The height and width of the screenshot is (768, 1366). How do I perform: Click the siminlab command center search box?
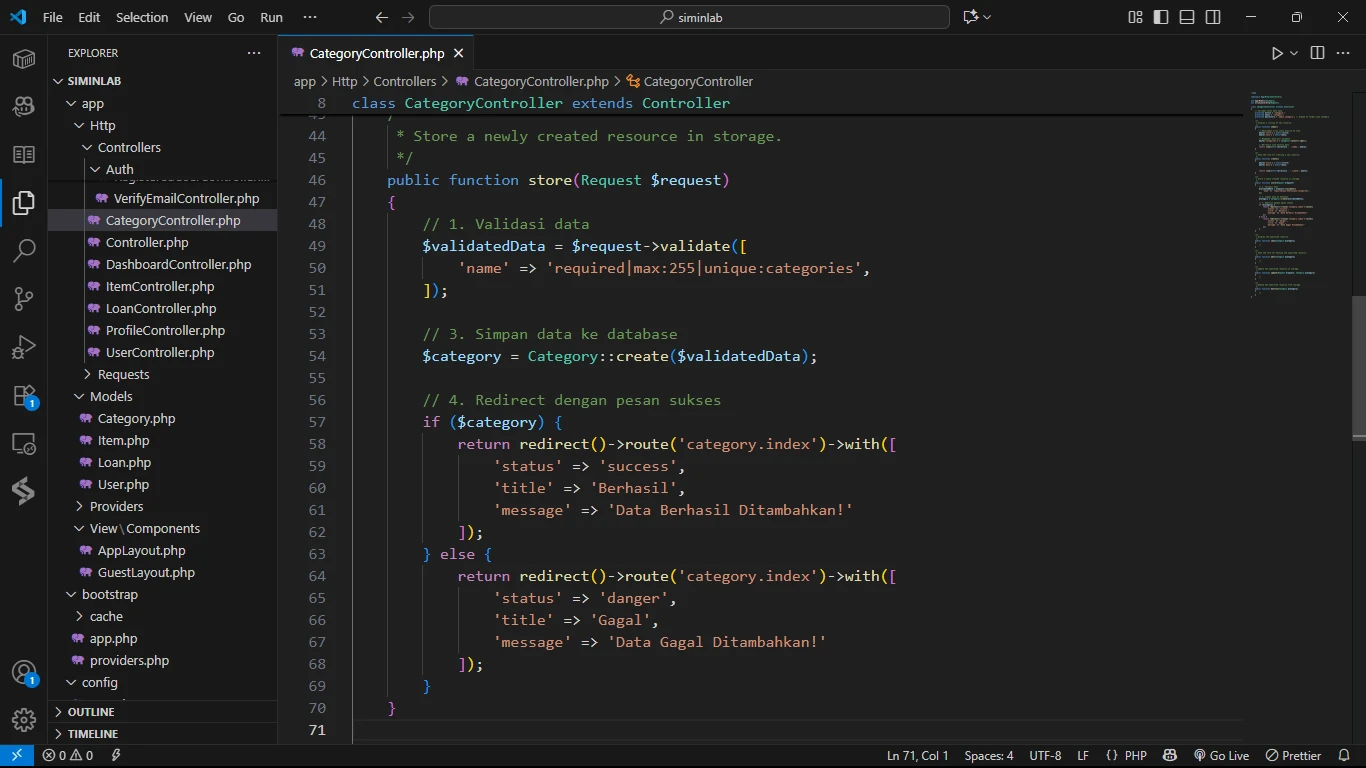689,17
